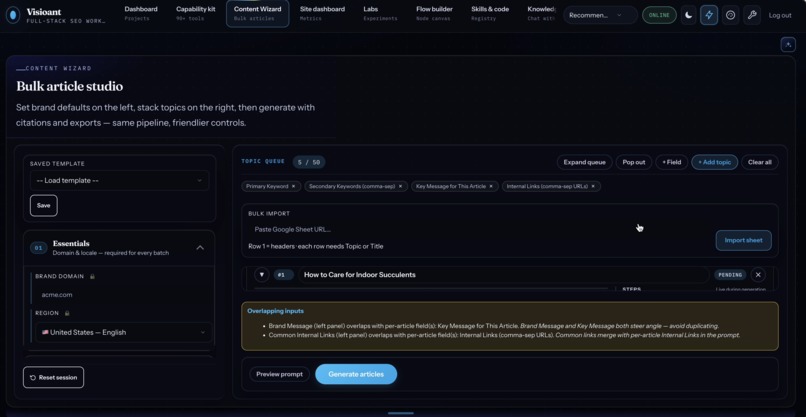Open the Load template dropdown
Viewport: 806px width, 417px height.
pos(119,180)
